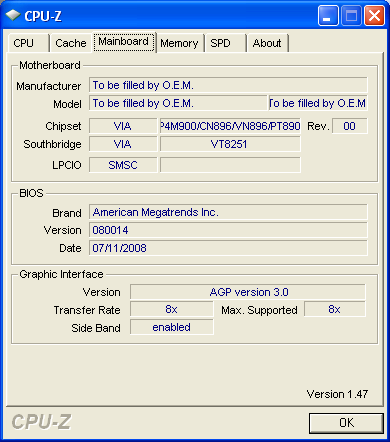The height and width of the screenshot is (442, 390).
Task: Select the VT8251 southbridge model
Action: (x=230, y=144)
